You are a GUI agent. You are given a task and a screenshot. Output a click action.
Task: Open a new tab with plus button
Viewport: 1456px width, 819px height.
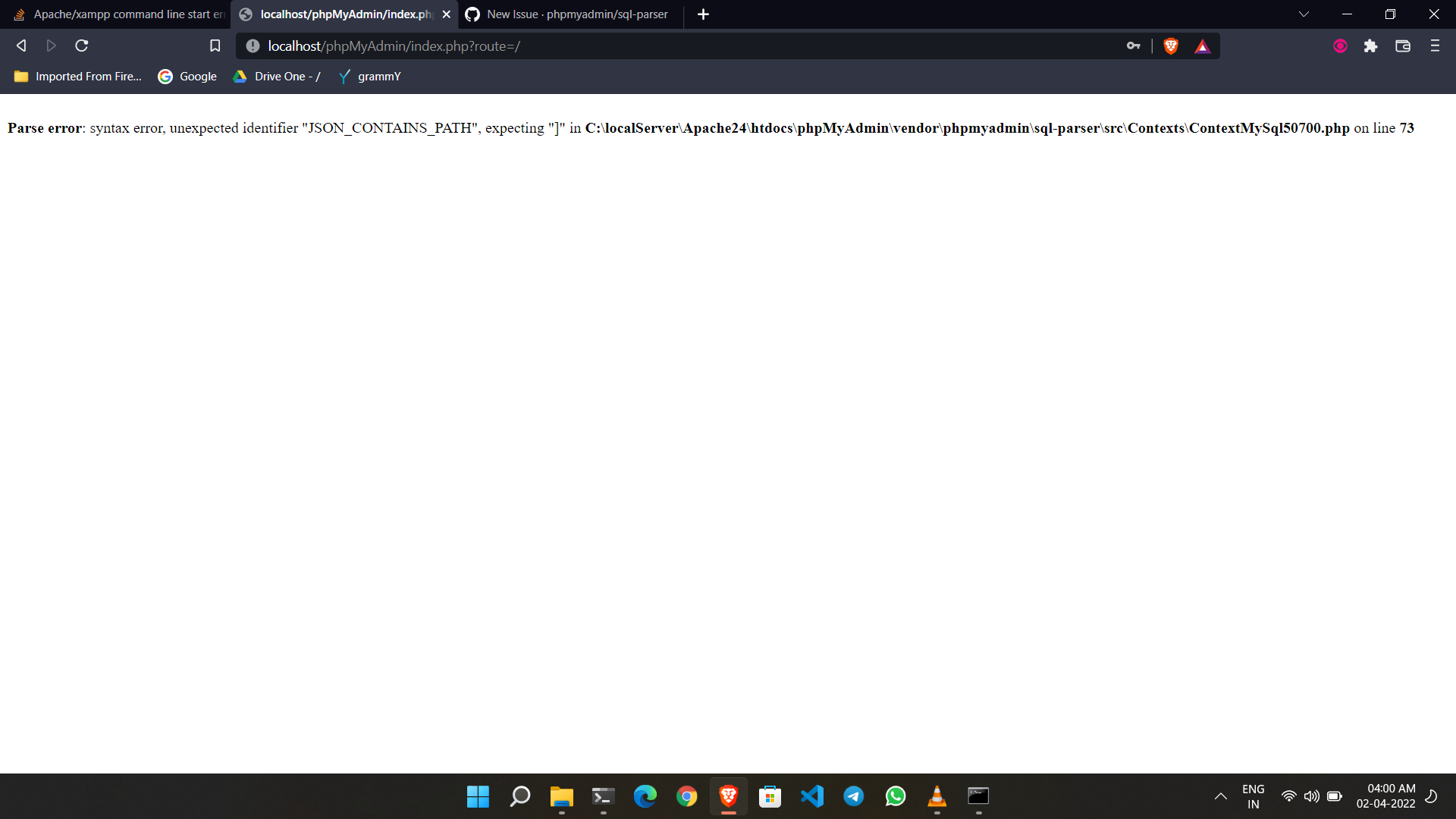703,14
